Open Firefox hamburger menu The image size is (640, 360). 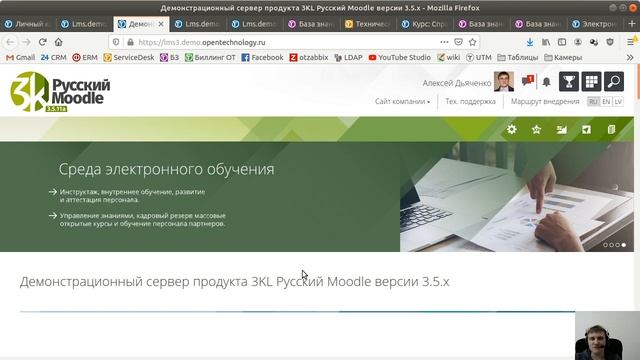coord(631,42)
